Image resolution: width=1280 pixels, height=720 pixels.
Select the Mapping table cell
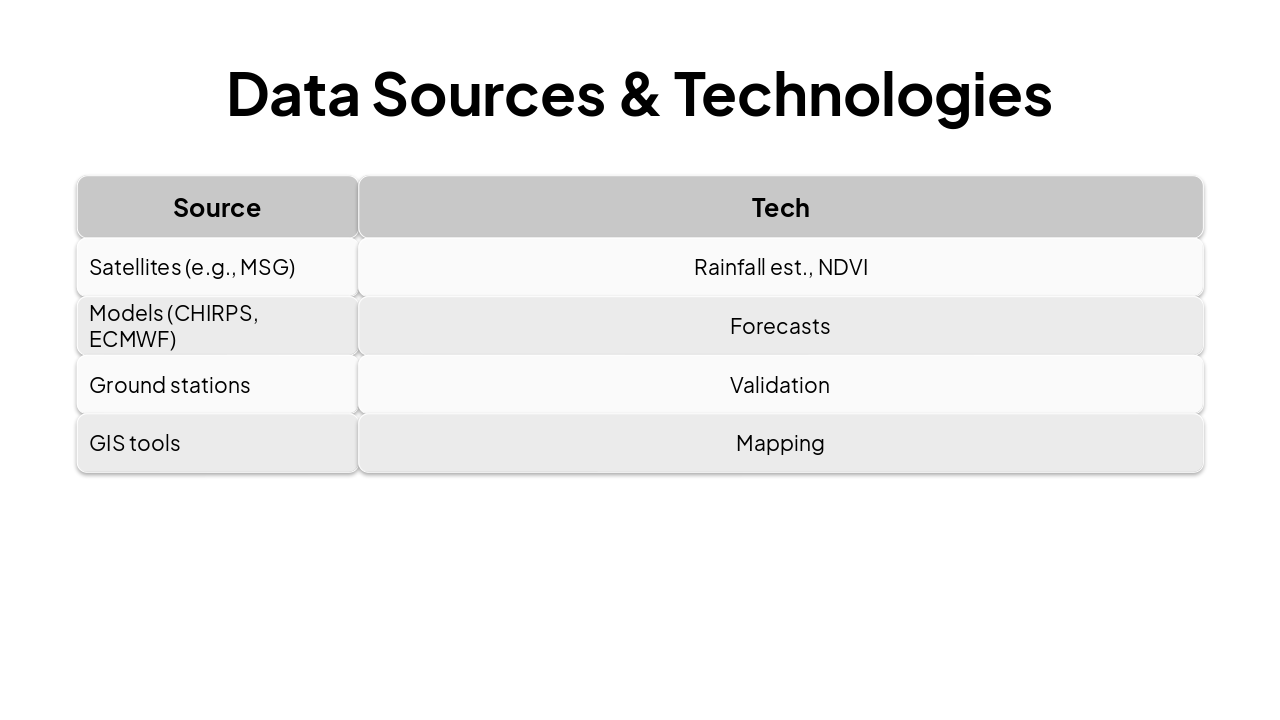[x=780, y=443]
